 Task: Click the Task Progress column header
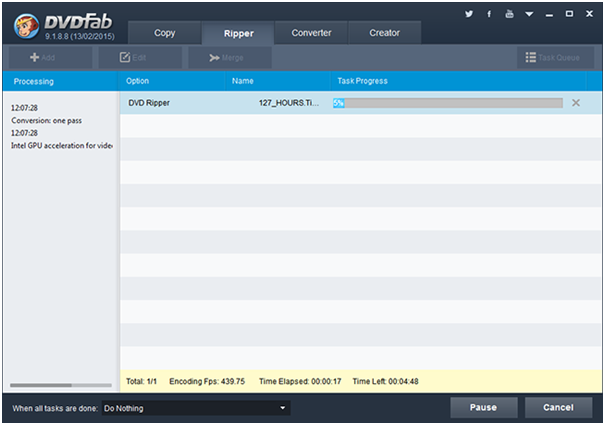coord(458,81)
